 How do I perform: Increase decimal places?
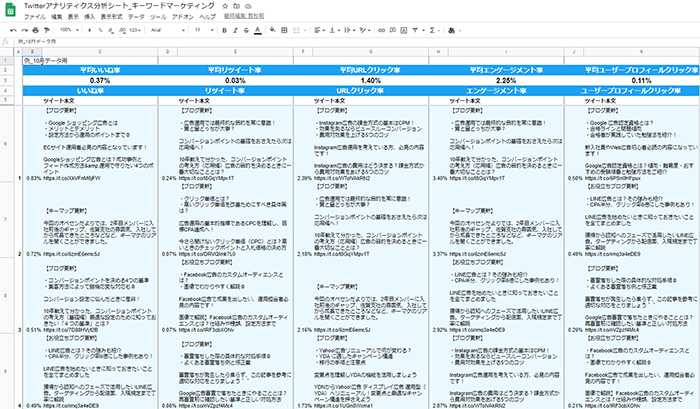click(x=122, y=30)
